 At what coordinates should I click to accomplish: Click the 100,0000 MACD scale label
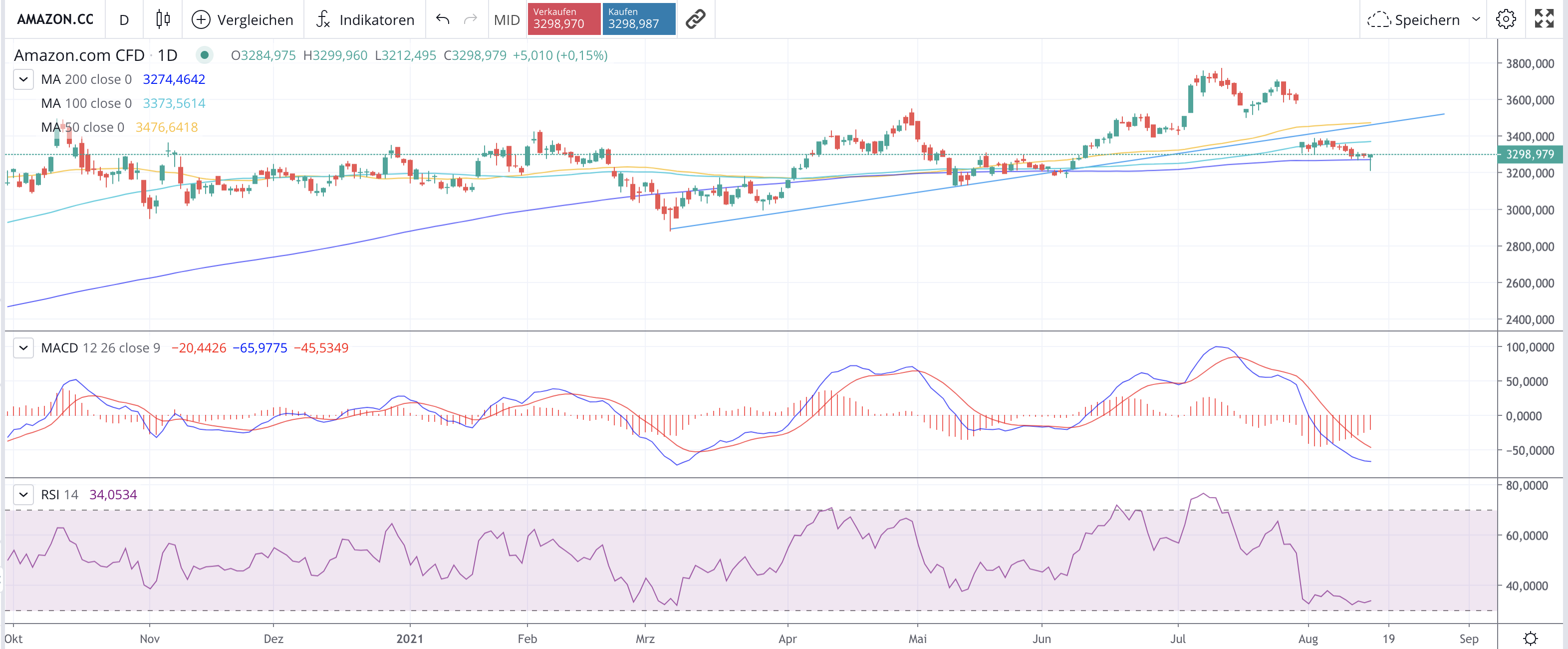[1530, 347]
